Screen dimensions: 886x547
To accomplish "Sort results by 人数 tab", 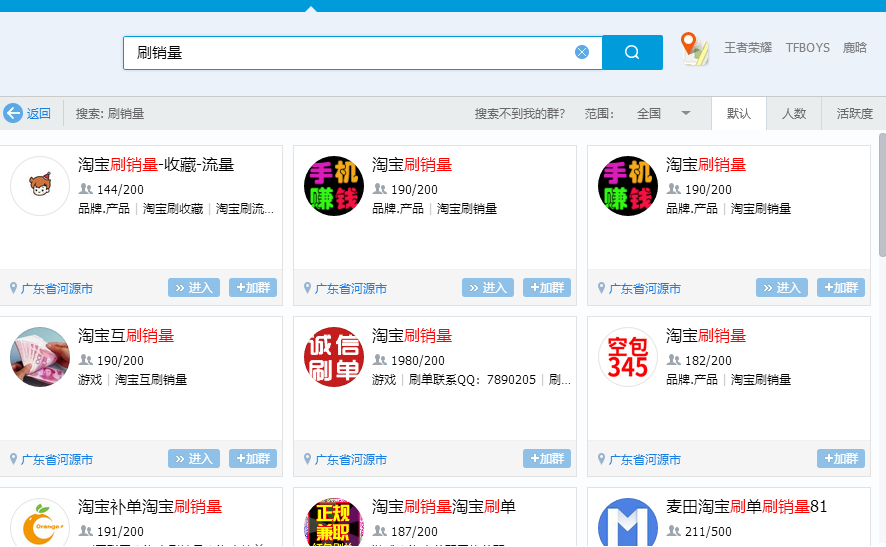I will pyautogui.click(x=794, y=114).
